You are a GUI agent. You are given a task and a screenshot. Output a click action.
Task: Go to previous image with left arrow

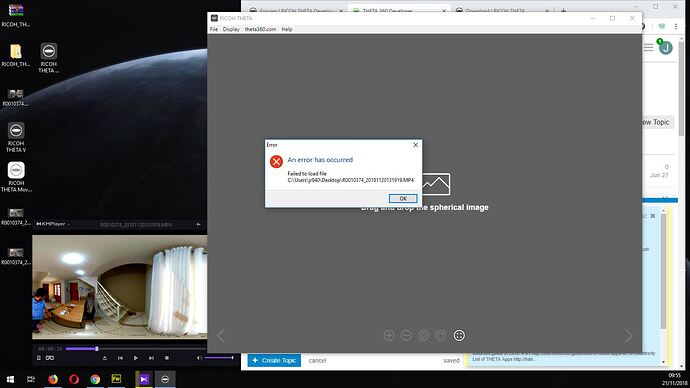tap(221, 336)
